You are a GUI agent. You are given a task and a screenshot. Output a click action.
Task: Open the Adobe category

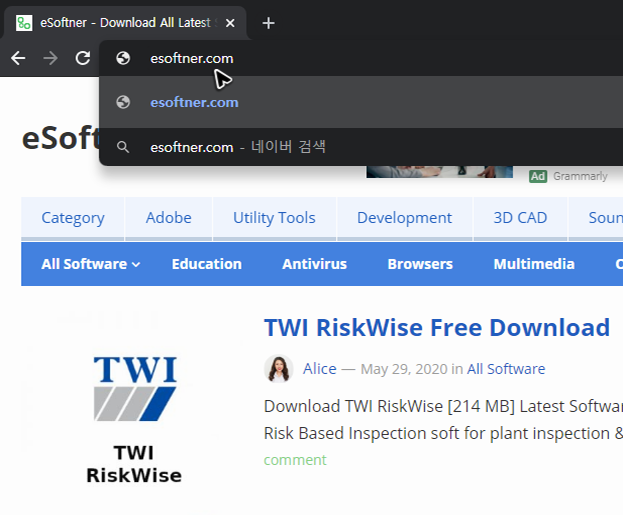(x=168, y=218)
